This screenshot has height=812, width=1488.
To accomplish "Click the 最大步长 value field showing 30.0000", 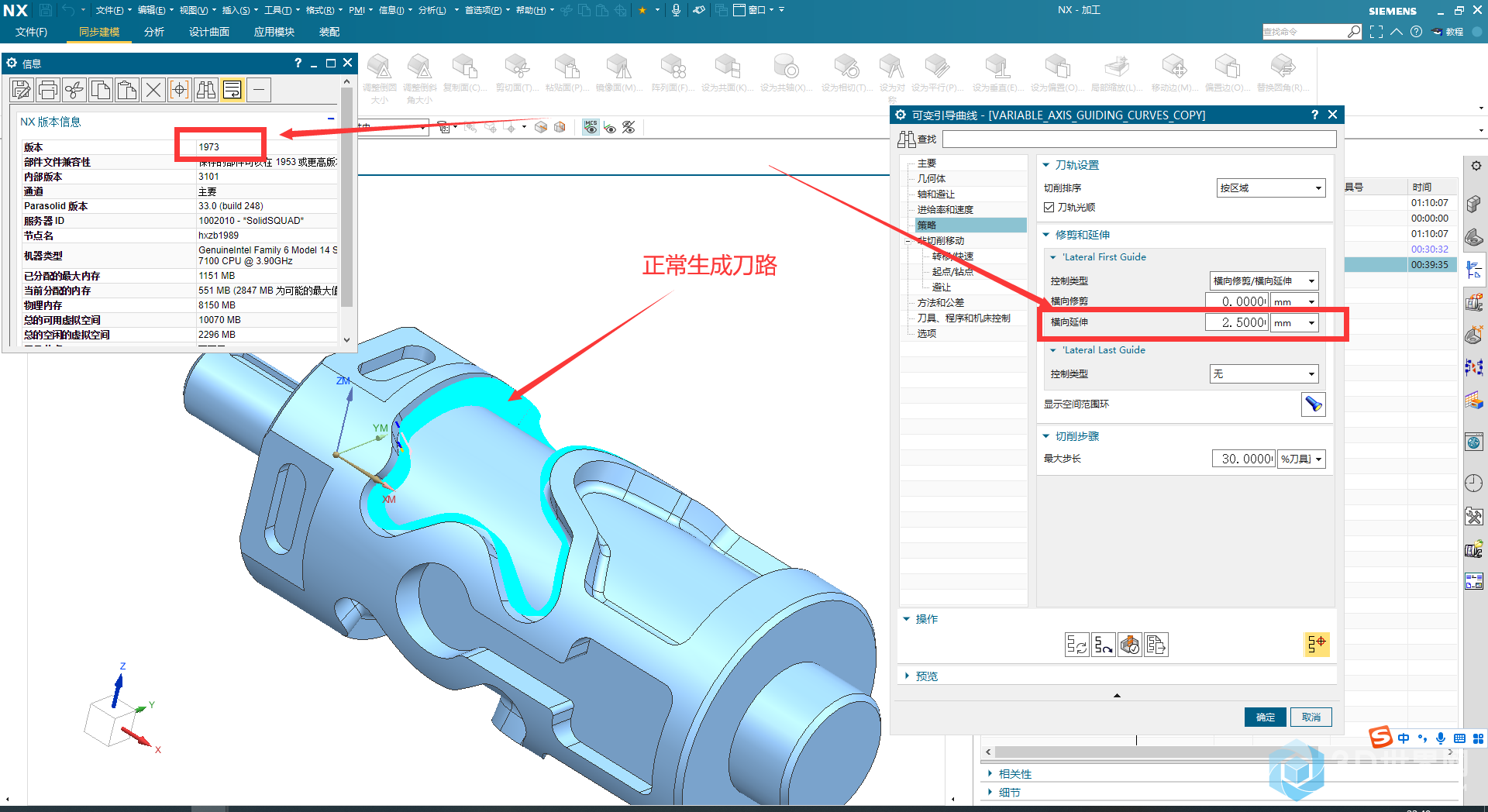I will 1244,459.
